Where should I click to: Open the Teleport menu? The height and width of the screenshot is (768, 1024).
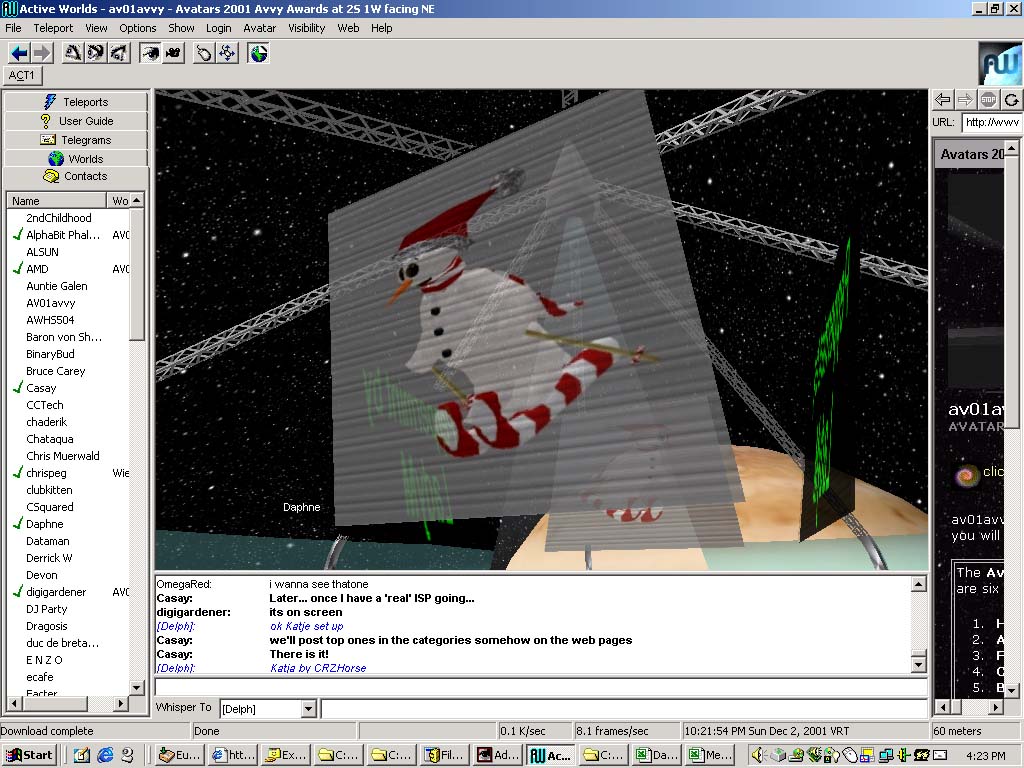point(53,28)
